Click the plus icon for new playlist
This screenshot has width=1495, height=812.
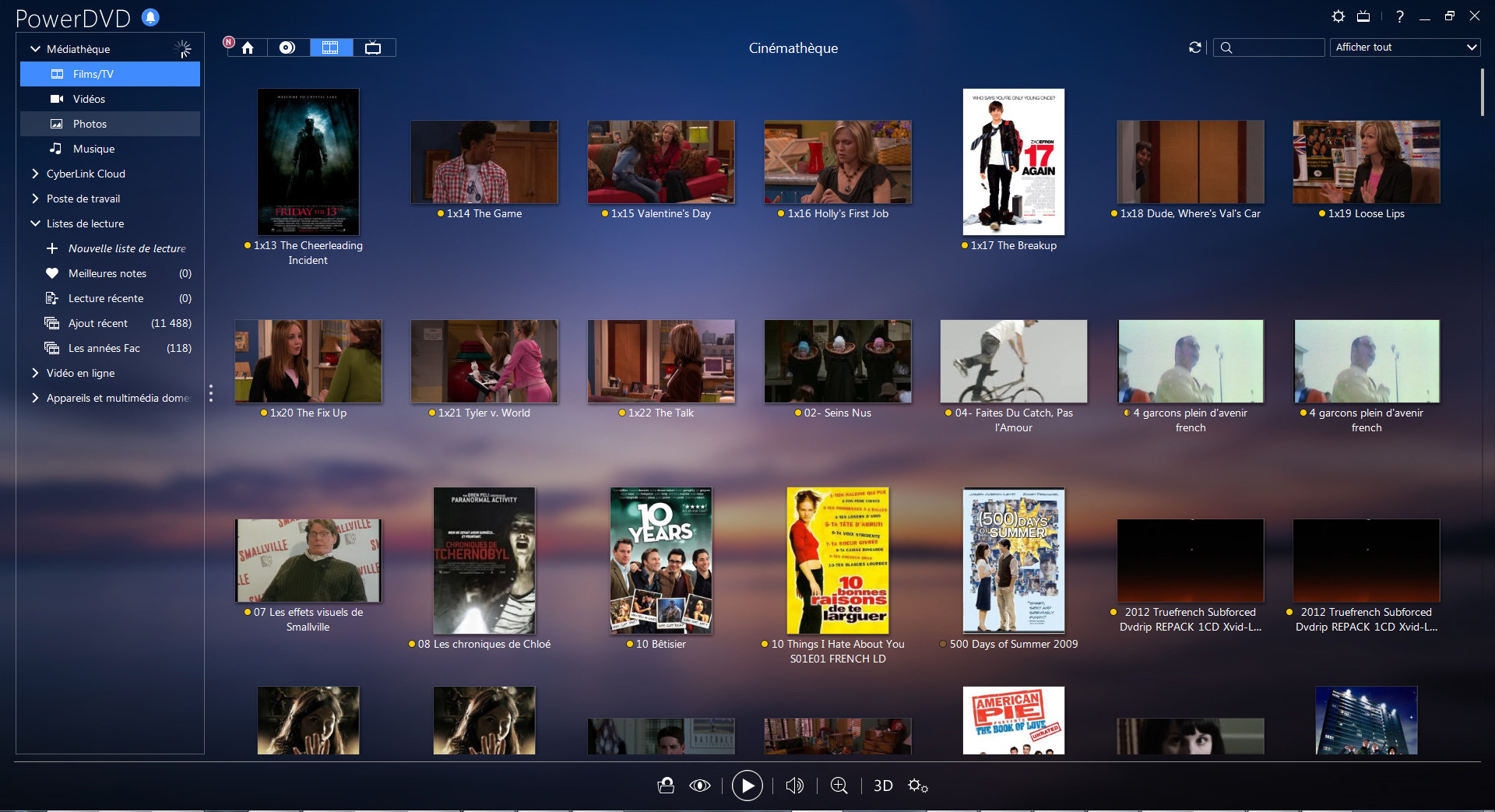[x=52, y=248]
